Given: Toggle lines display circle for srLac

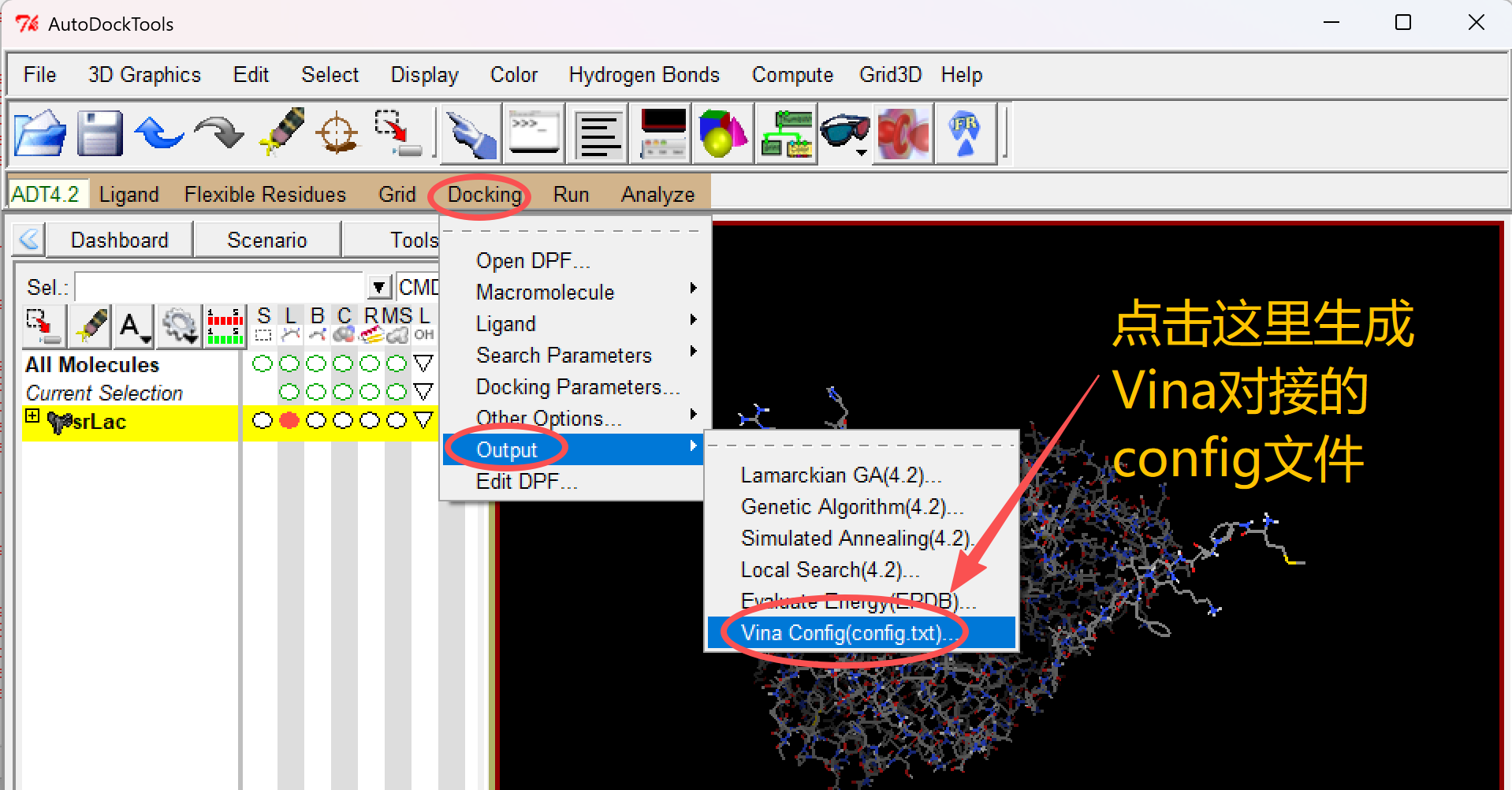Looking at the screenshot, I should click(x=289, y=420).
